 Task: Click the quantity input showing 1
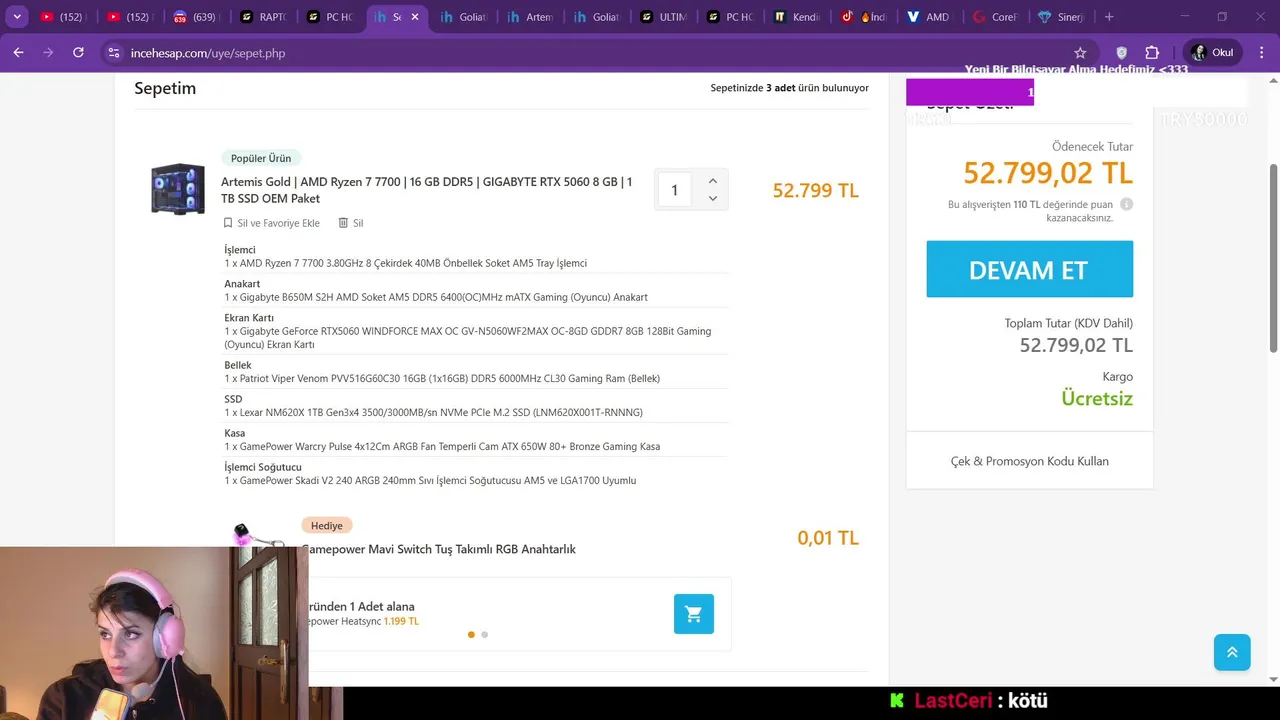674,190
